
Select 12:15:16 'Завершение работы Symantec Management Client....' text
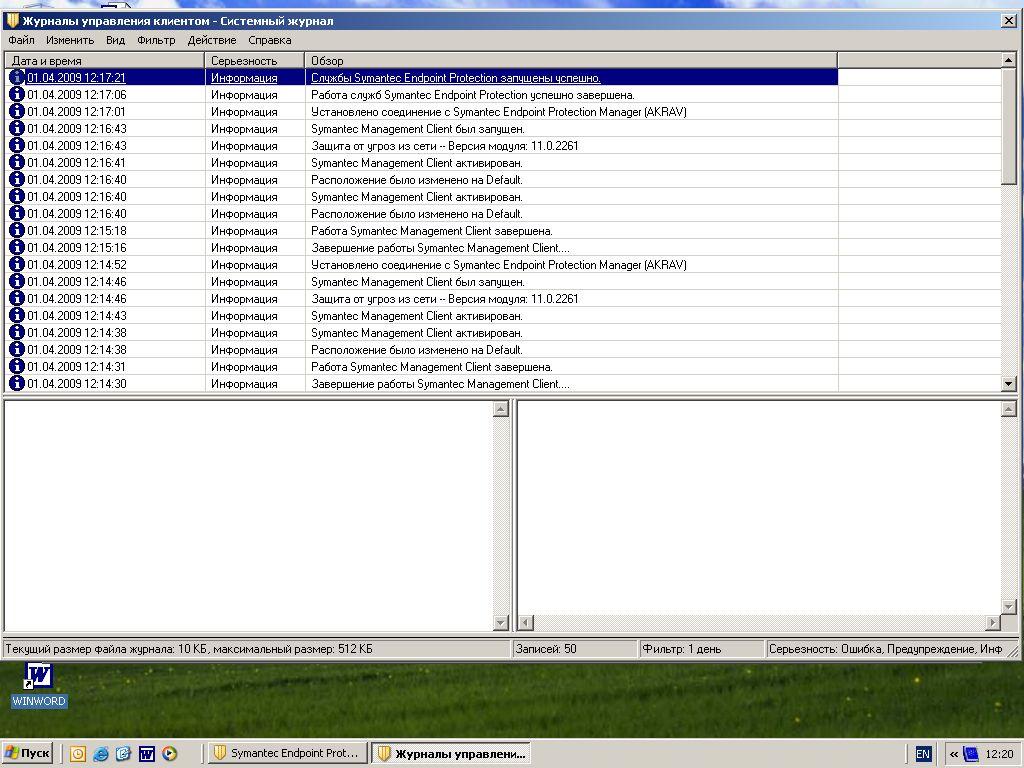(440, 248)
